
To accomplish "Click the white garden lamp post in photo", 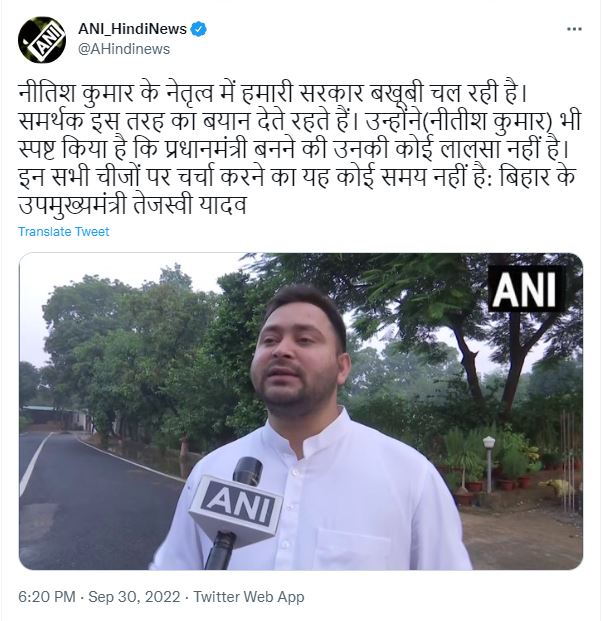I will [489, 463].
